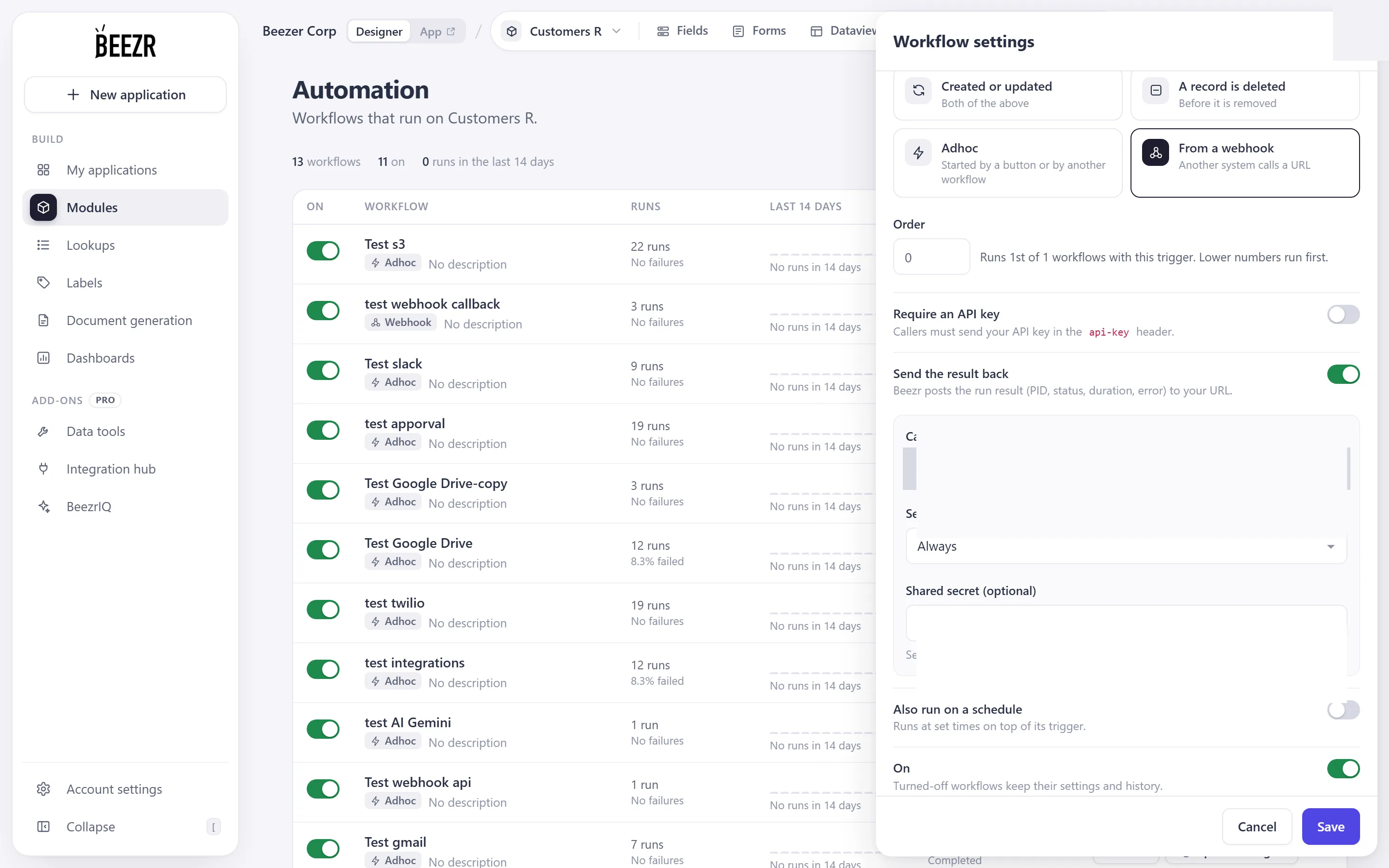The height and width of the screenshot is (868, 1389).
Task: Open the Fields tab
Action: pyautogui.click(x=682, y=31)
